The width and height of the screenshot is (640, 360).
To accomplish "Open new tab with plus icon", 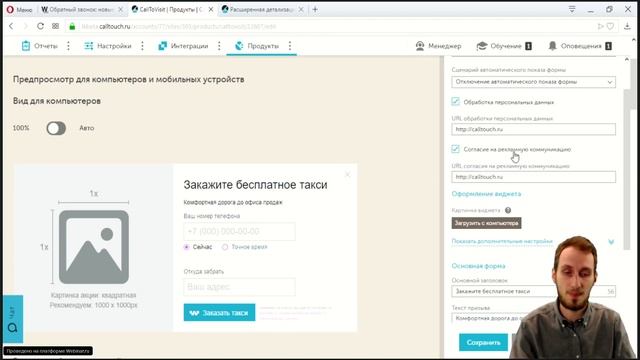I will (315, 9).
